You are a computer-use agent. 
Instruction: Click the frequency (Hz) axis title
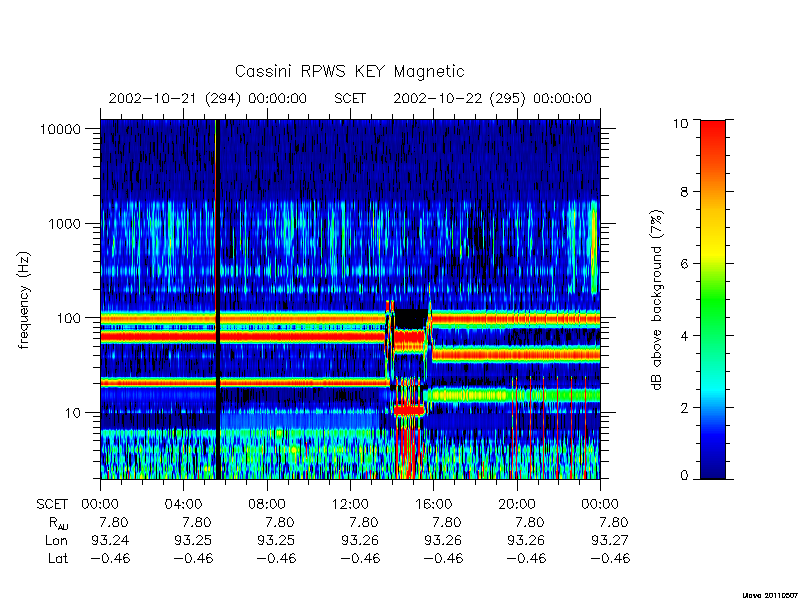[24, 300]
